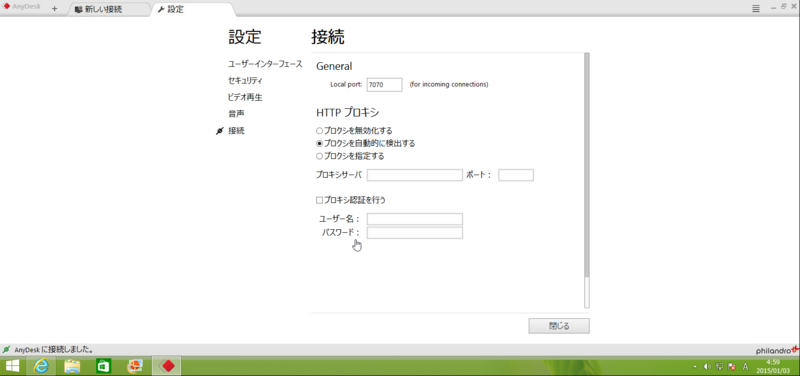Open 接続 settings section
This screenshot has width=800, height=376.
click(x=236, y=131)
